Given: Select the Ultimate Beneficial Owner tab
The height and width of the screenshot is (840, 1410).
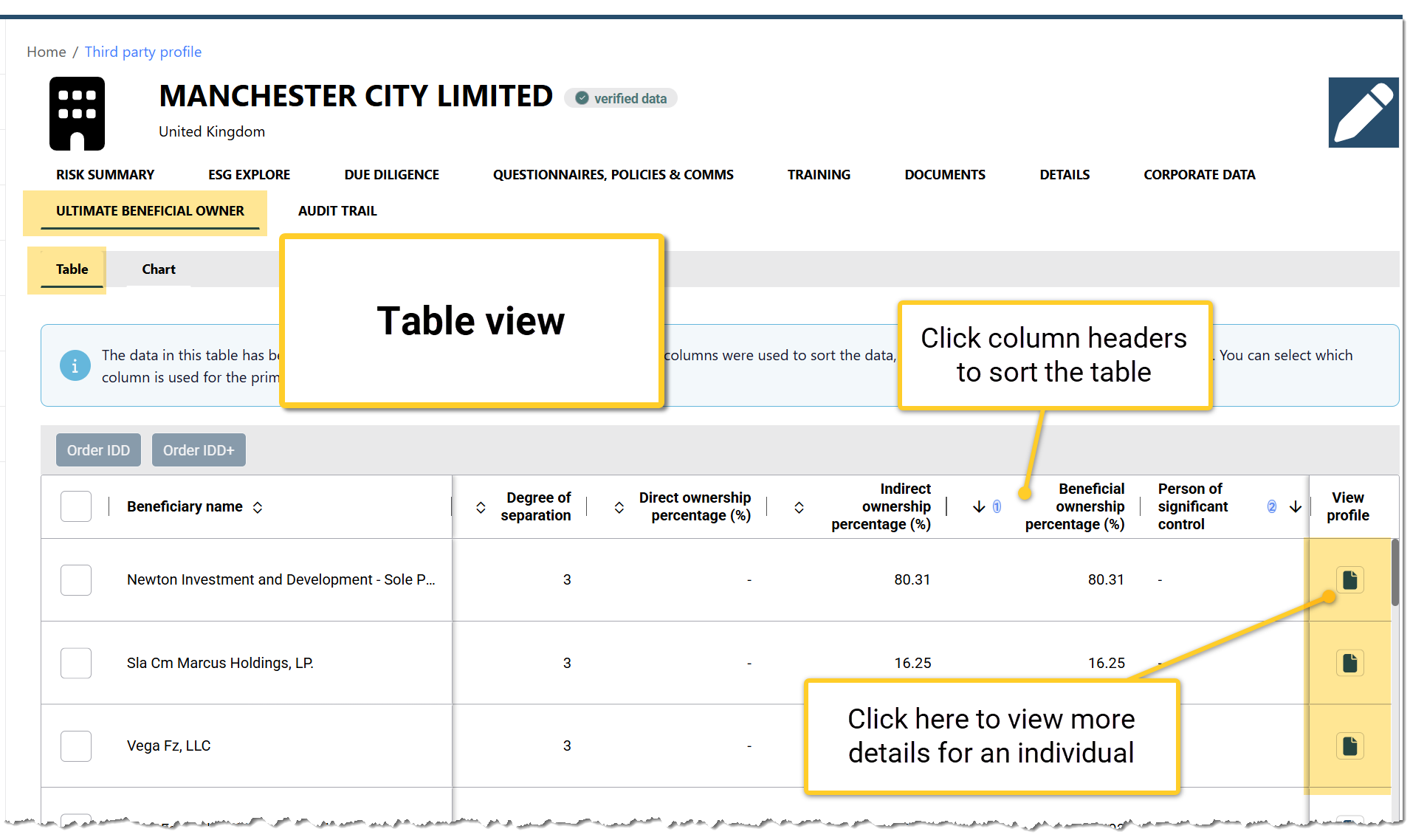Looking at the screenshot, I should pyautogui.click(x=150, y=211).
